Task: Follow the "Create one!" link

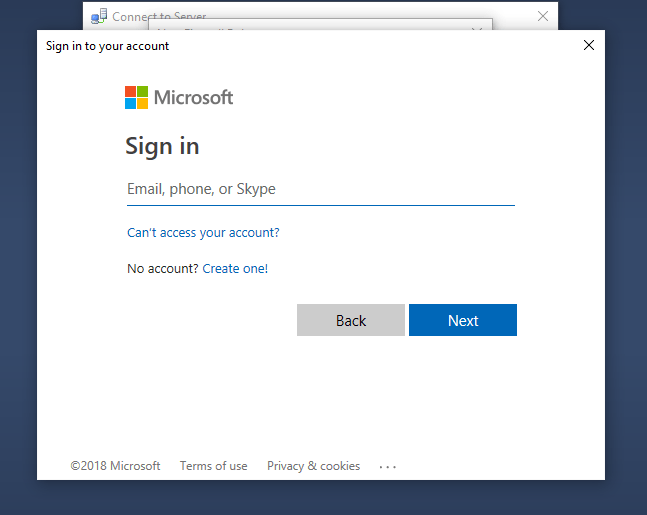Action: pos(235,269)
